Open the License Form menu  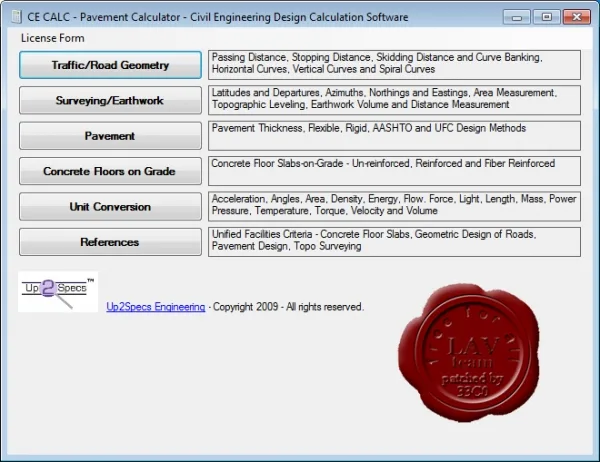[52, 38]
